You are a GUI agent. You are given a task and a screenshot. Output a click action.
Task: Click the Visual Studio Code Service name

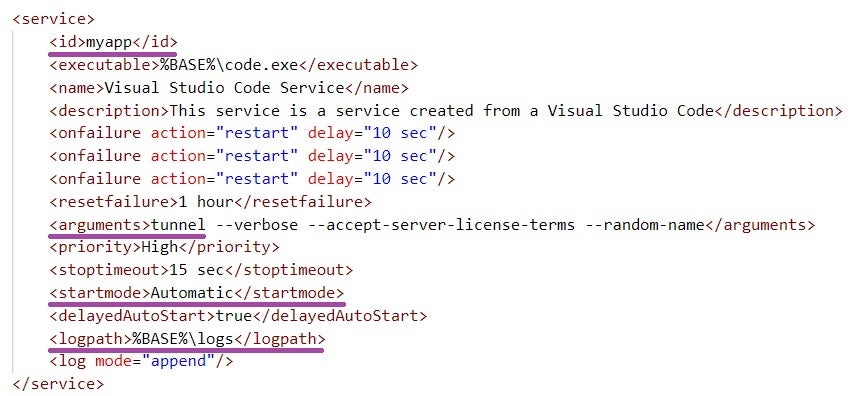[224, 88]
